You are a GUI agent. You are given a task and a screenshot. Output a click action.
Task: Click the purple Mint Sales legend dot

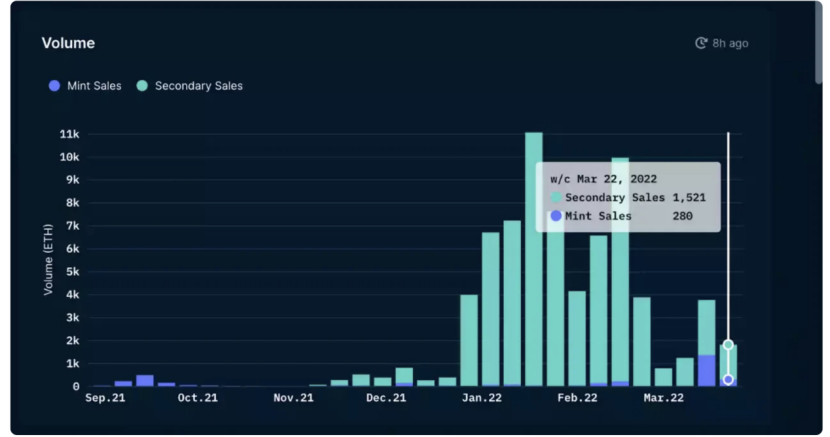[x=54, y=86]
